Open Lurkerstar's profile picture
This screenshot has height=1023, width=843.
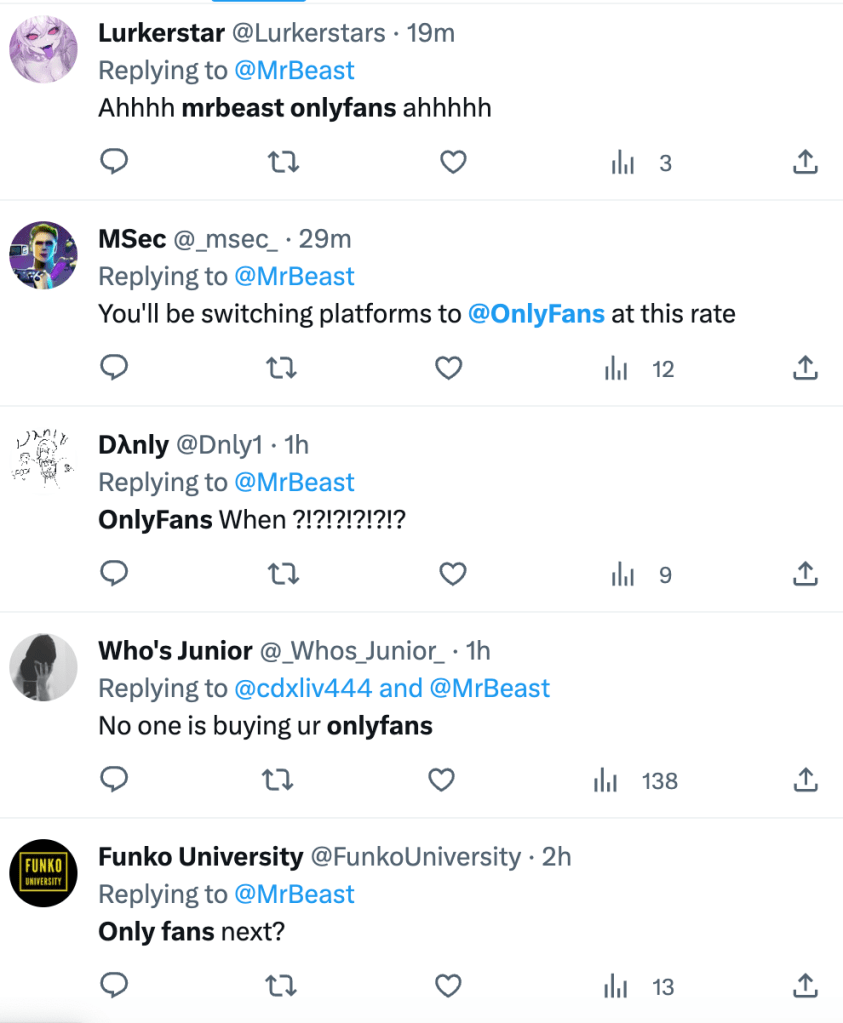[43, 49]
